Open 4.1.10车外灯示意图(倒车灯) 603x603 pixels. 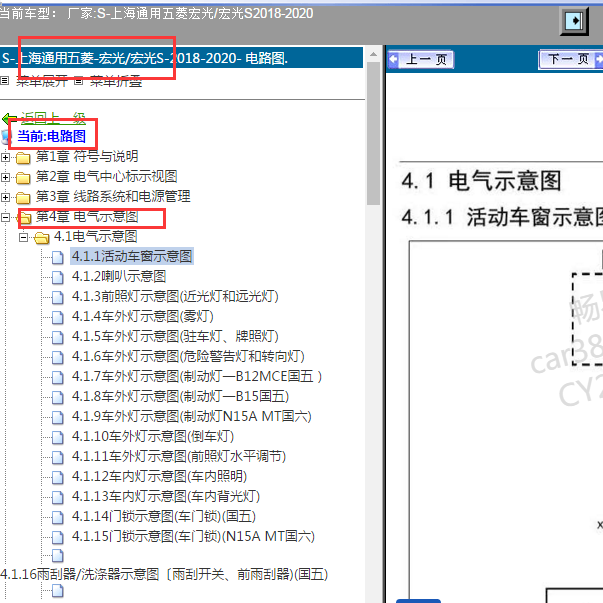[153, 436]
